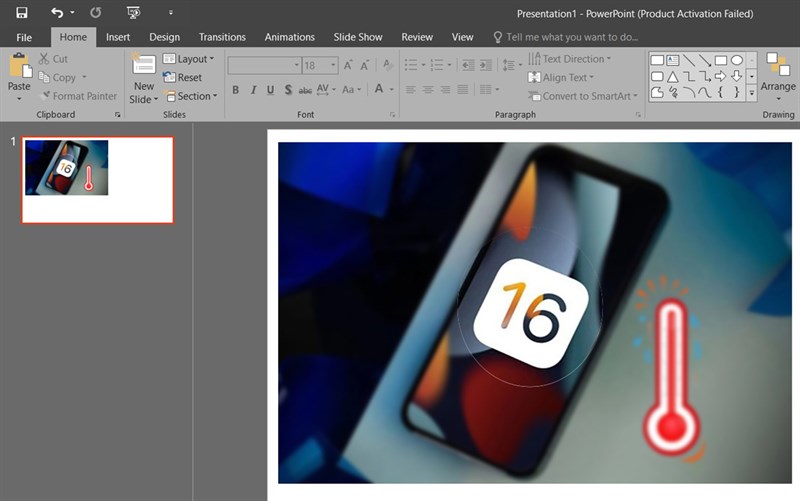
Task: Click the Cut button
Action: pos(54,59)
